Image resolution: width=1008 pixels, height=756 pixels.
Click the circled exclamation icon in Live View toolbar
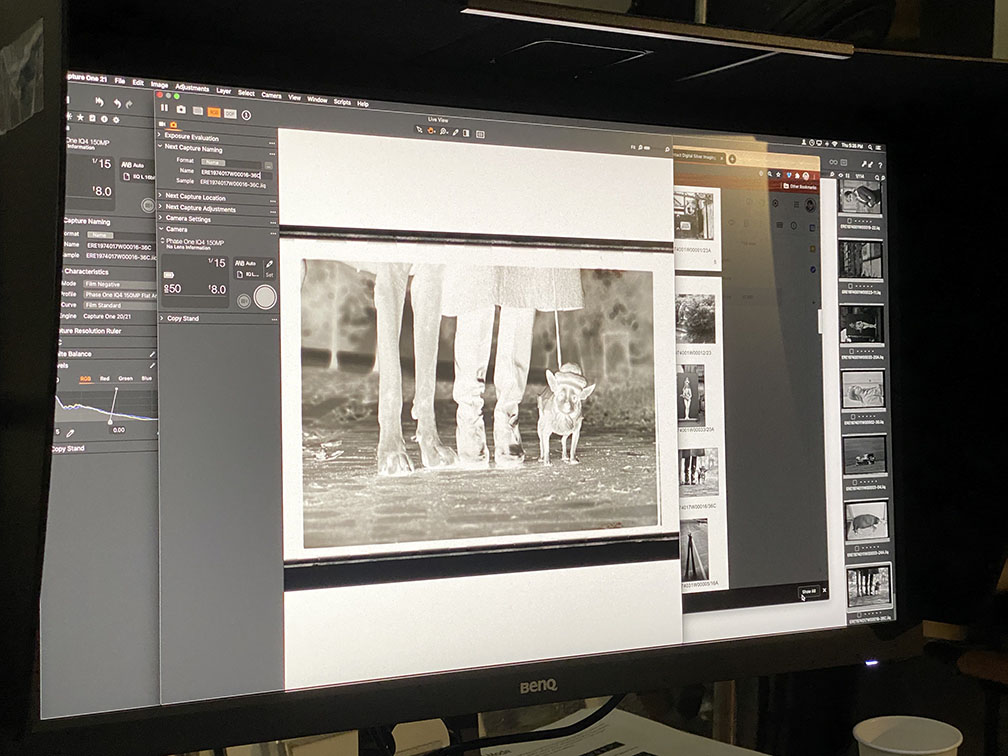pyautogui.click(x=246, y=115)
